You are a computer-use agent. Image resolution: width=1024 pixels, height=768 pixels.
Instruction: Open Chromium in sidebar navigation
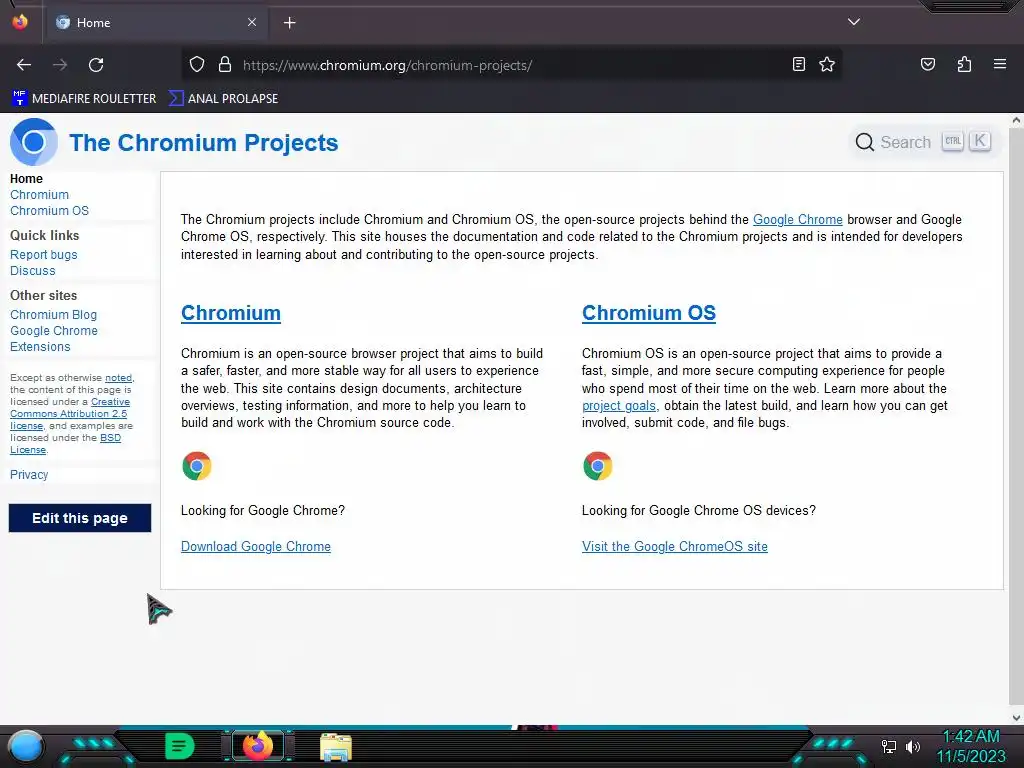[x=39, y=195]
